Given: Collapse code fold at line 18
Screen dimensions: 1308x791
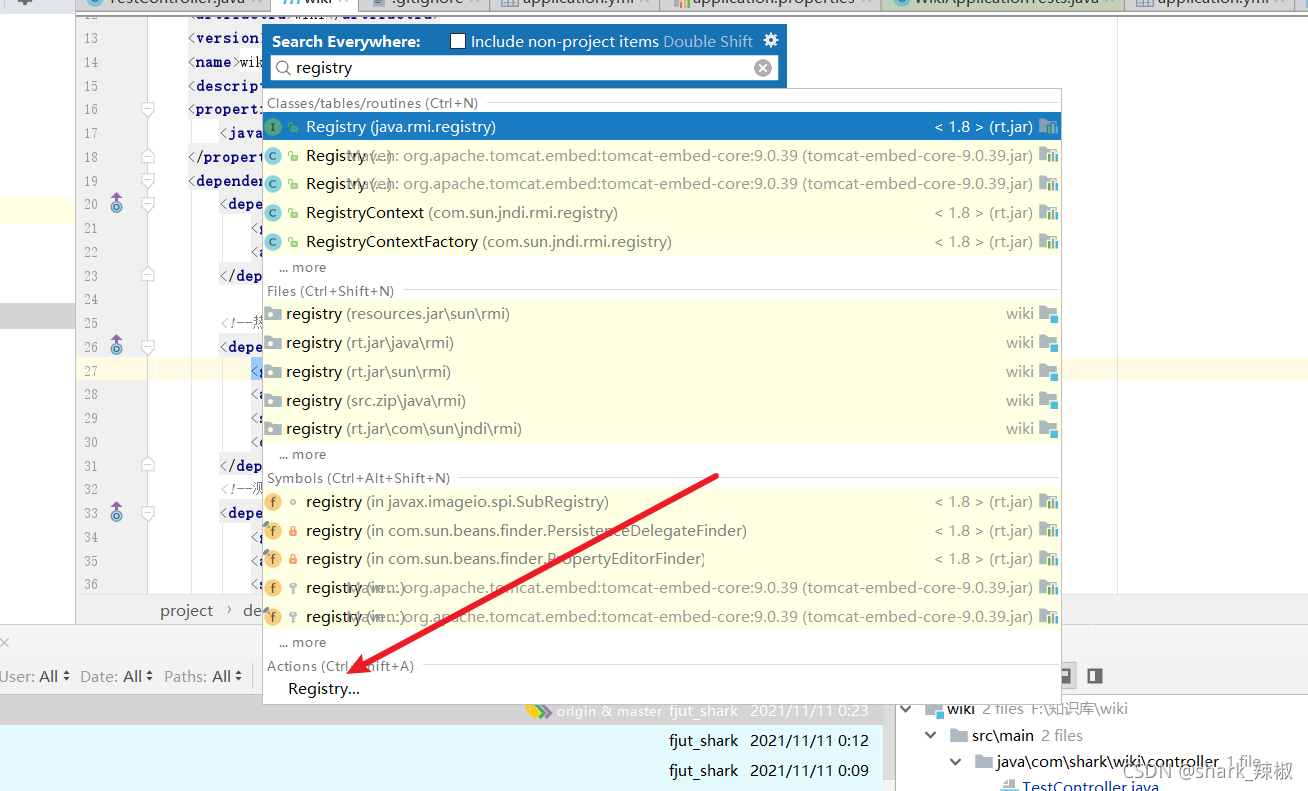Looking at the screenshot, I should pos(148,157).
